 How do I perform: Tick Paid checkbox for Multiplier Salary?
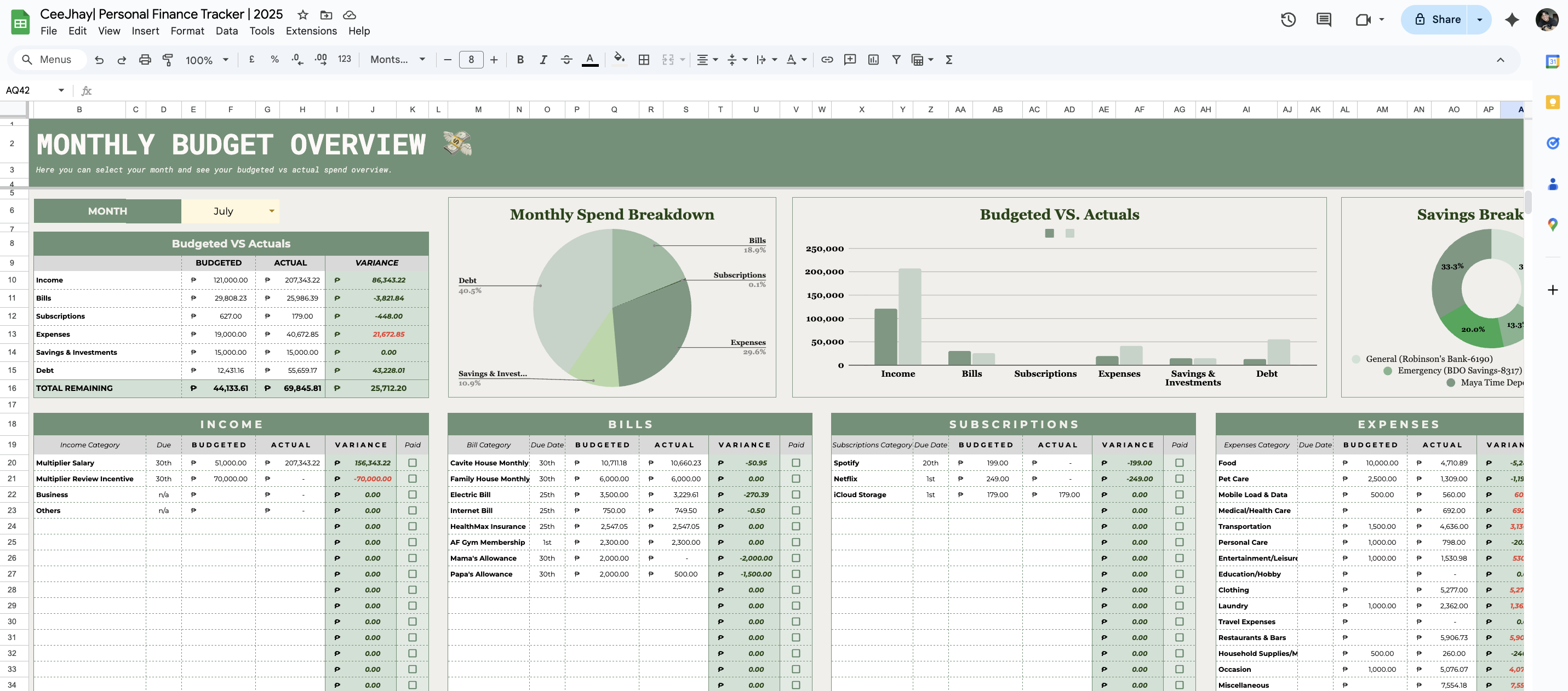tap(412, 463)
